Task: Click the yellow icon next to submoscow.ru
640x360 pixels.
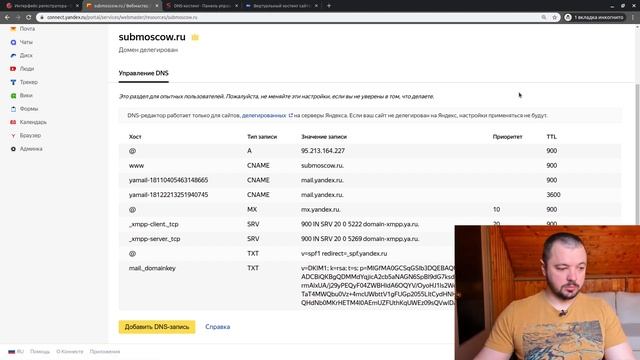Action: pyautogui.click(x=195, y=38)
